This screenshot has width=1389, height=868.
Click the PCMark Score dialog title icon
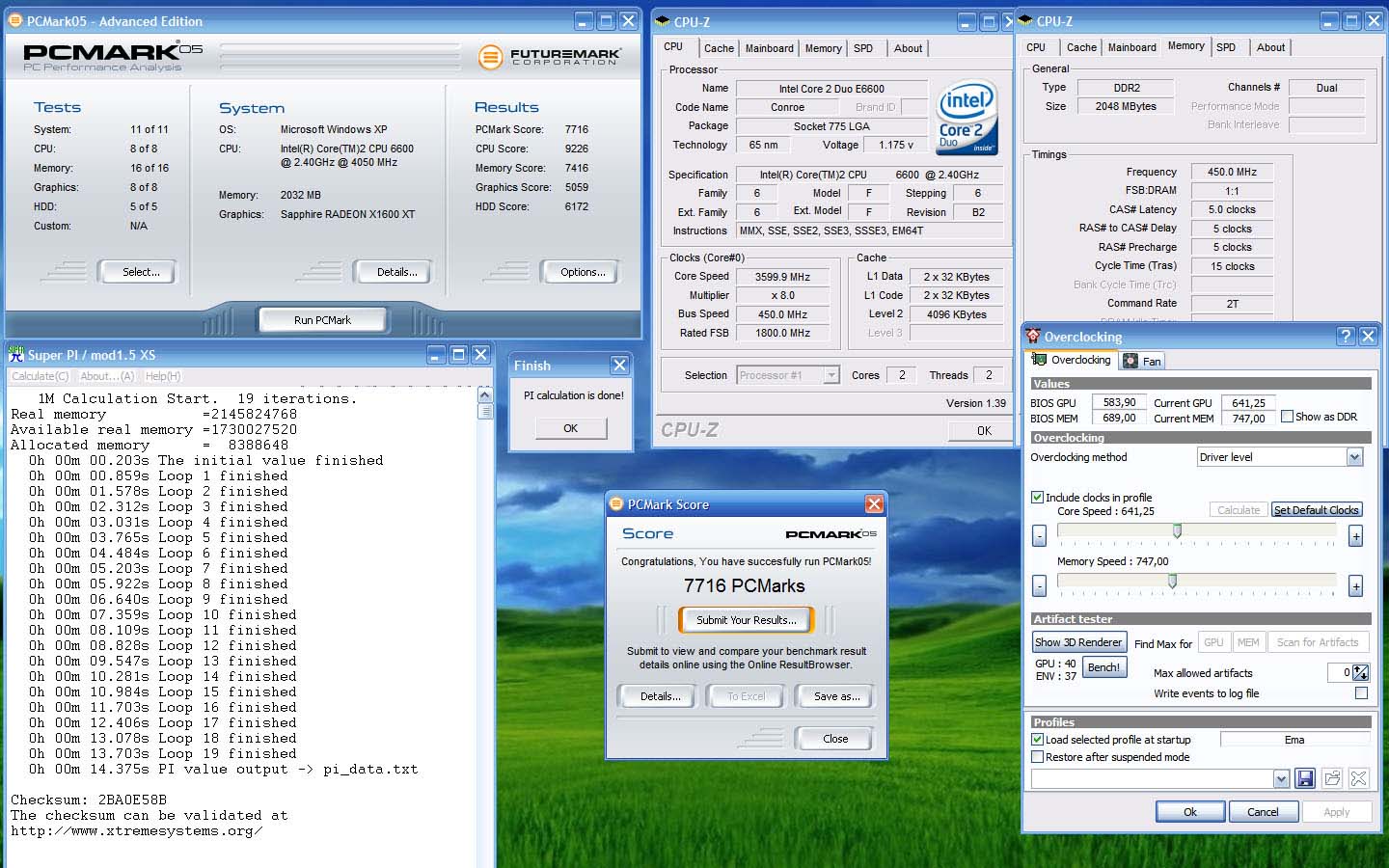pyautogui.click(x=616, y=503)
